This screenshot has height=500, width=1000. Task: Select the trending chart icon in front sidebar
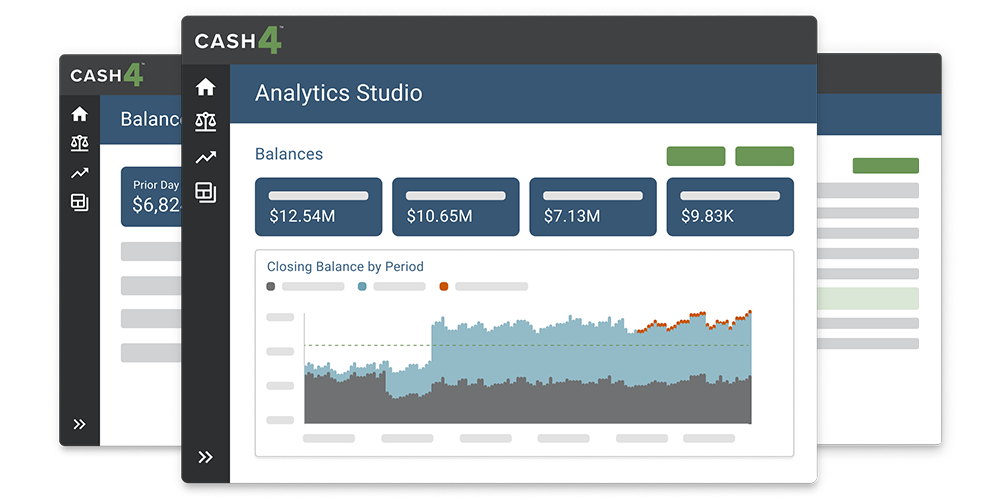tap(205, 157)
